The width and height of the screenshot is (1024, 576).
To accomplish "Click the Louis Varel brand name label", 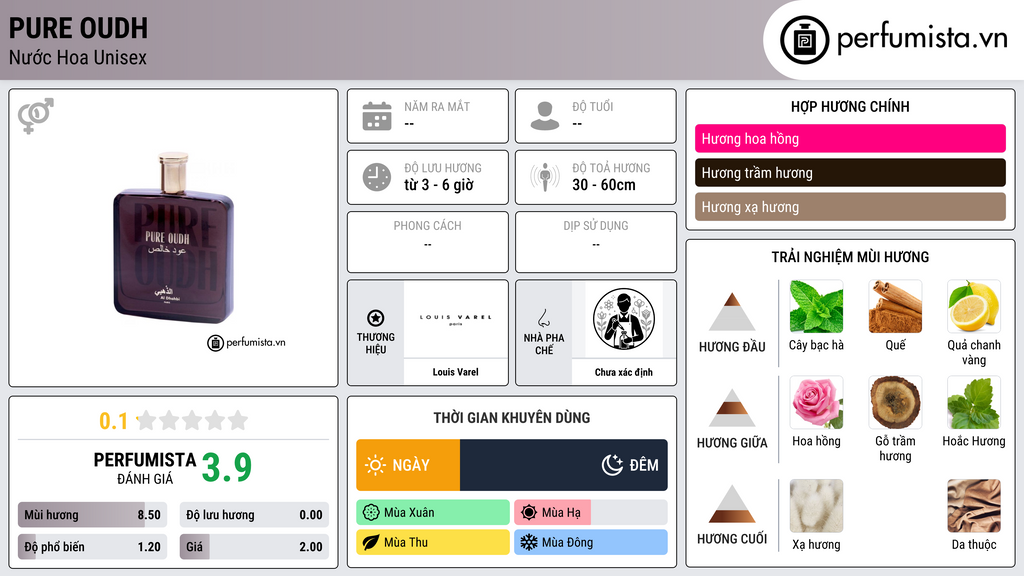I will click(x=455, y=372).
